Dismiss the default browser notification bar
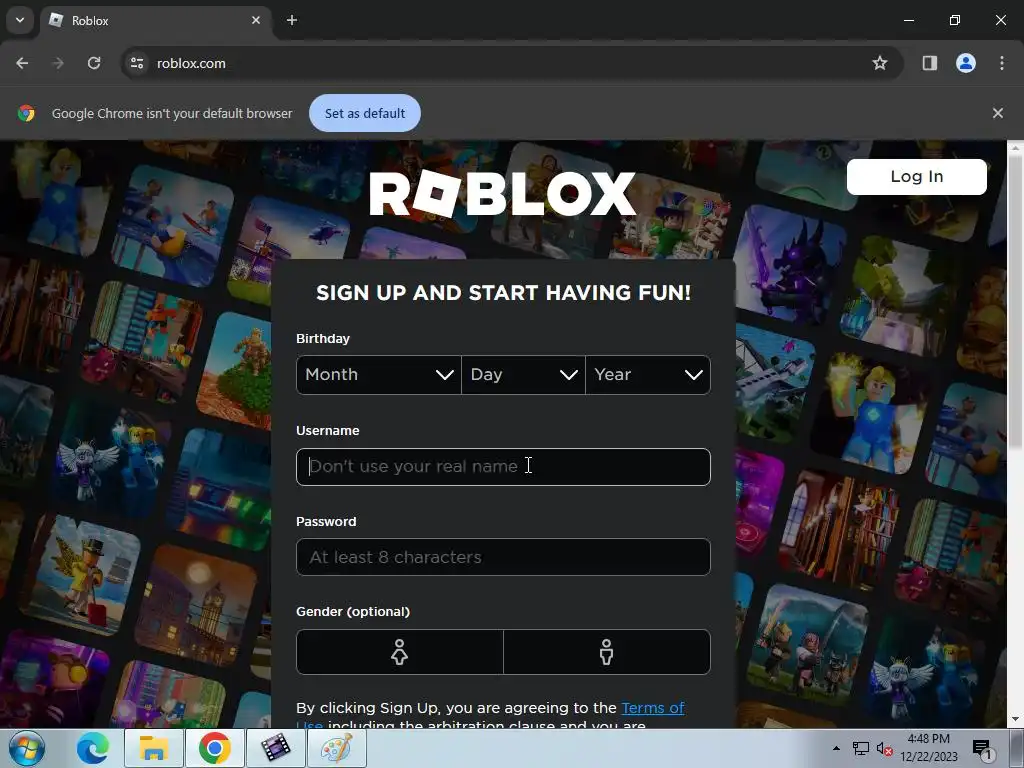Viewport: 1024px width, 768px height. click(x=998, y=113)
